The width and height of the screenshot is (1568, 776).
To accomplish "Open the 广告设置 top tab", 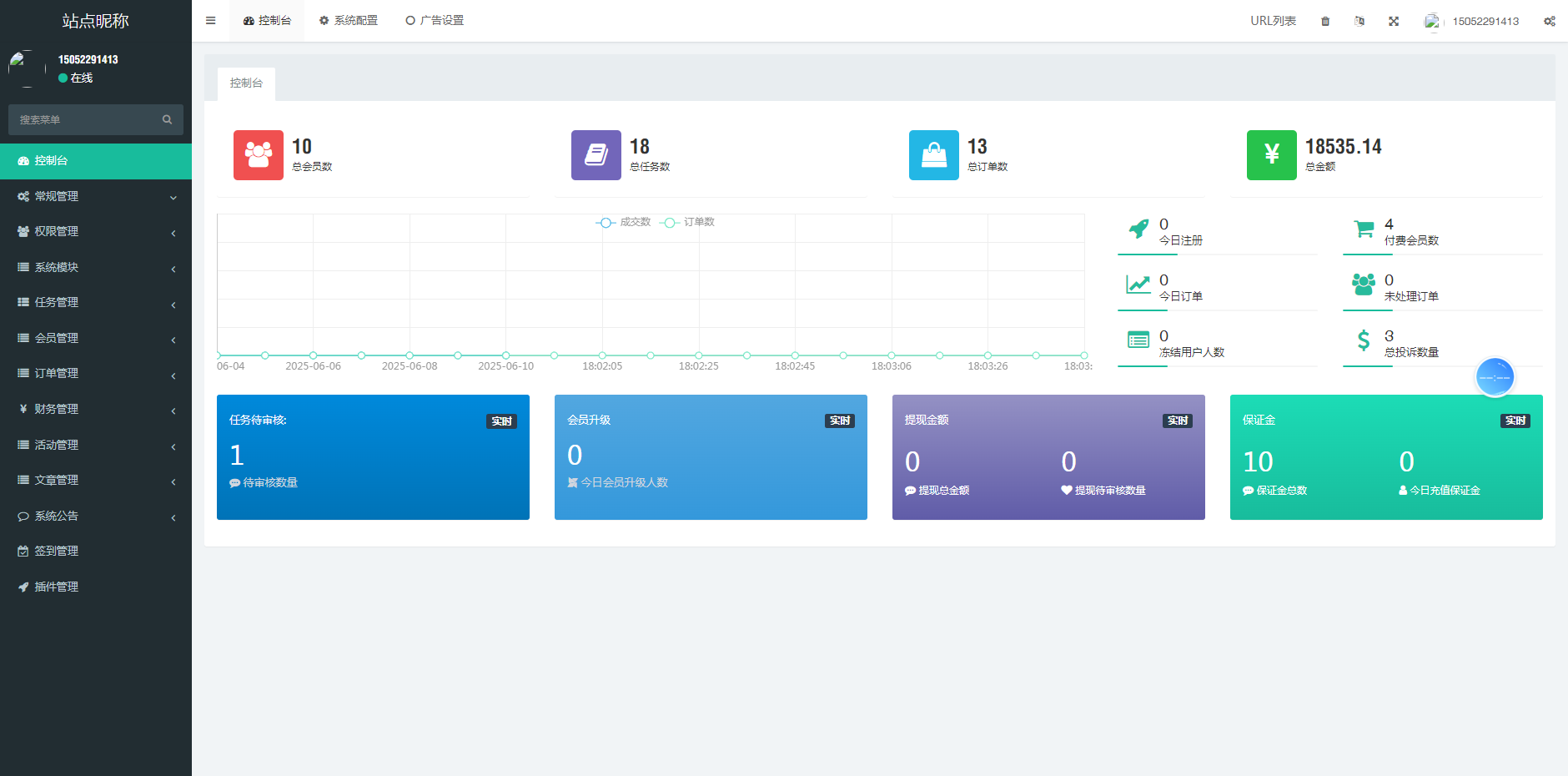I will (435, 21).
